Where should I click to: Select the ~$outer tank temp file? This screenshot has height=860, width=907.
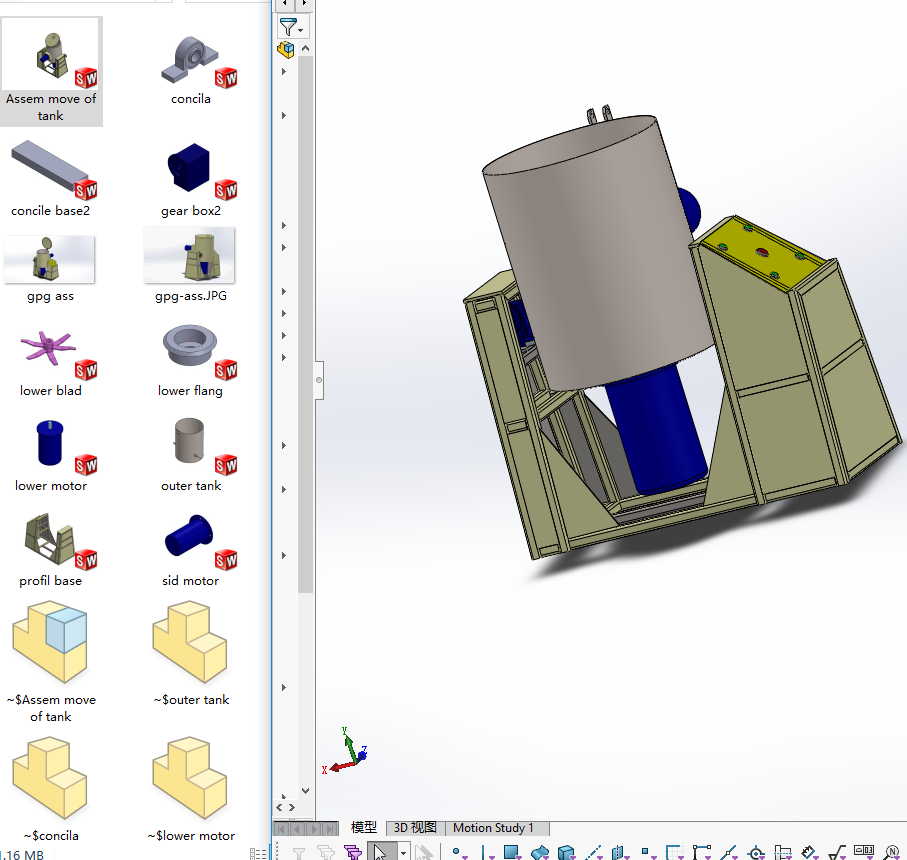[191, 654]
